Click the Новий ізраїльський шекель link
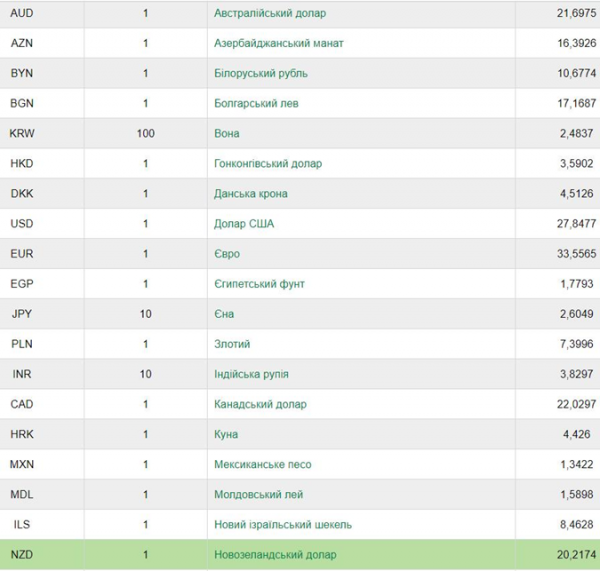The height and width of the screenshot is (571, 600). (x=283, y=525)
